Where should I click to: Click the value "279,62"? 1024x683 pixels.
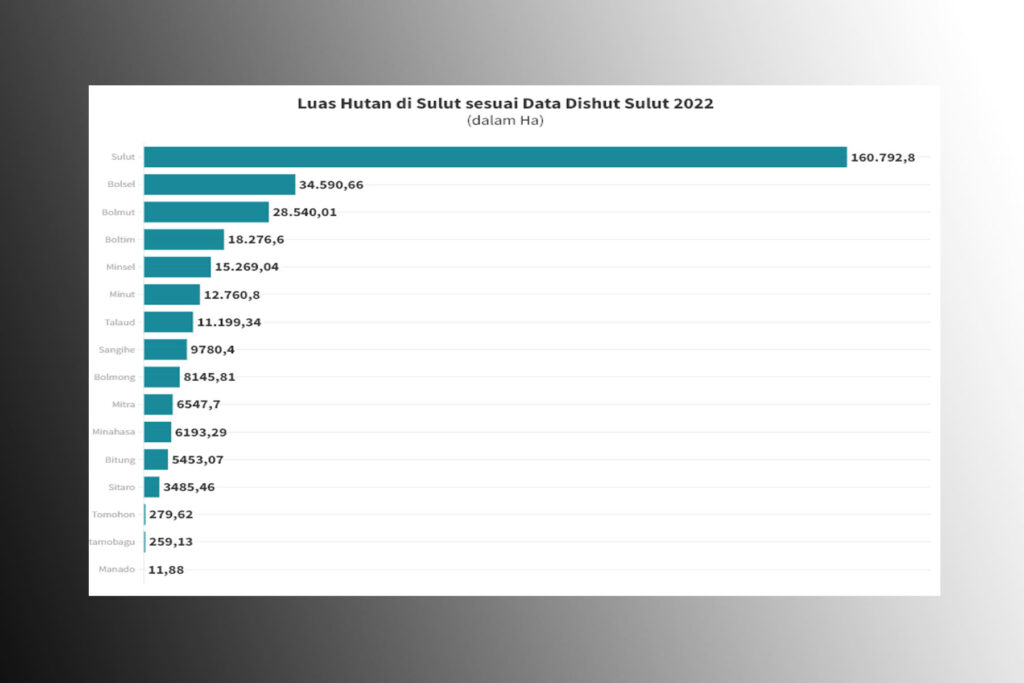(171, 515)
